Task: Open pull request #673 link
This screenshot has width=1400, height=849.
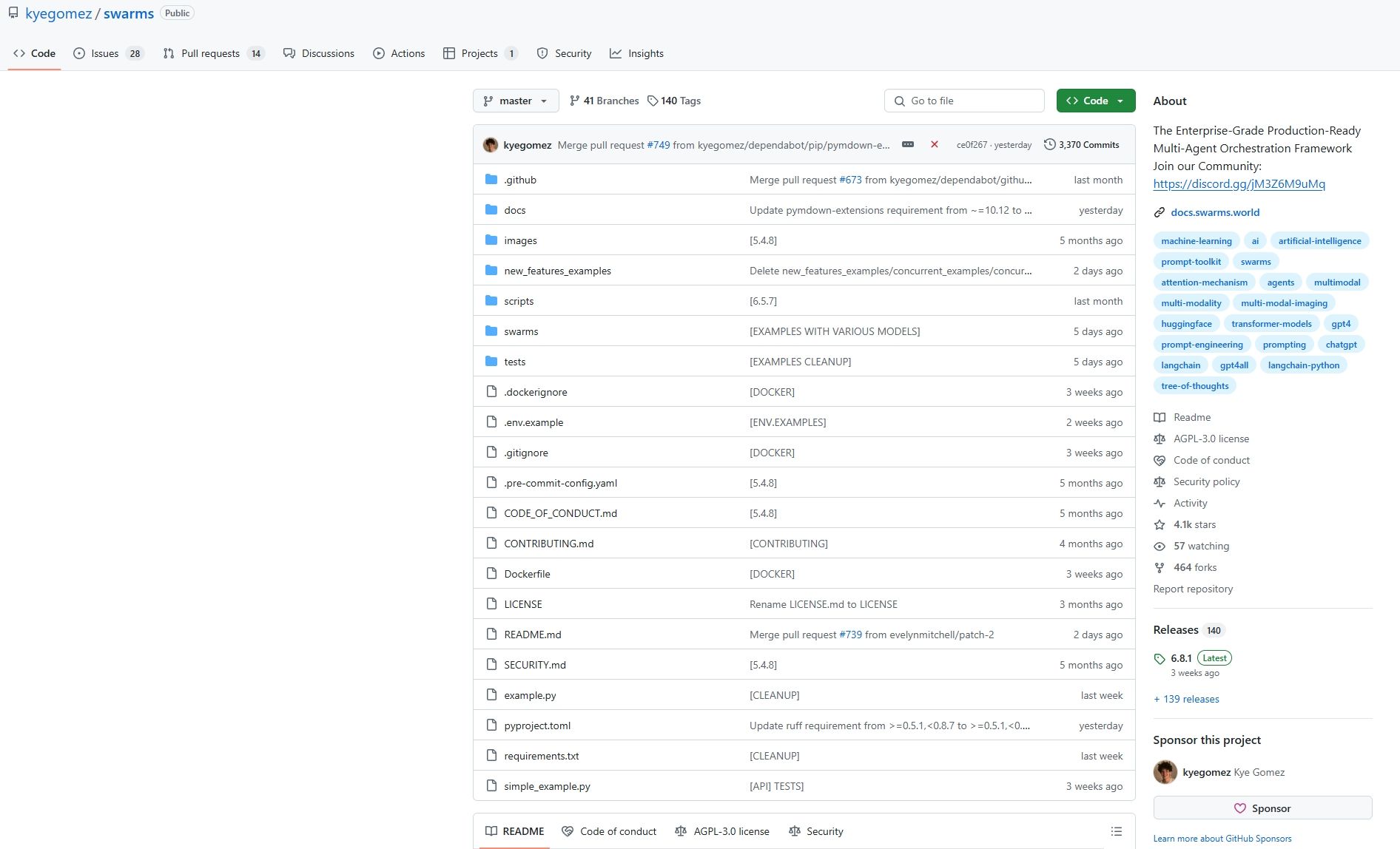Action: [x=850, y=180]
